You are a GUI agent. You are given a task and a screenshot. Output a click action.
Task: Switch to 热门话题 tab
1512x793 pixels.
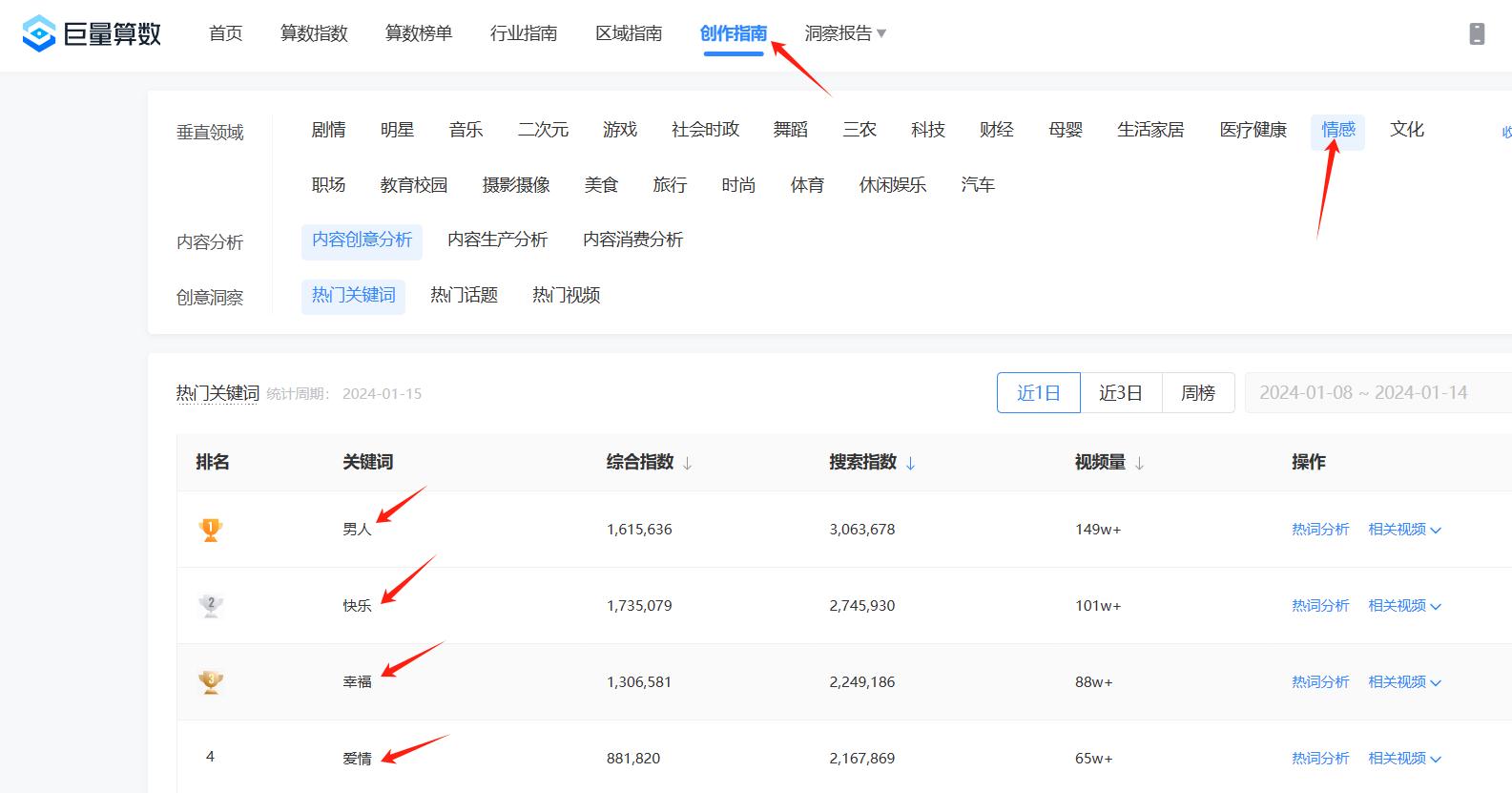point(464,296)
